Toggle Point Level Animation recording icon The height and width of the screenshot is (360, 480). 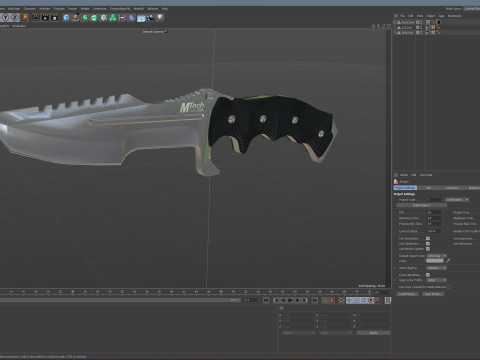pyautogui.click(x=378, y=300)
